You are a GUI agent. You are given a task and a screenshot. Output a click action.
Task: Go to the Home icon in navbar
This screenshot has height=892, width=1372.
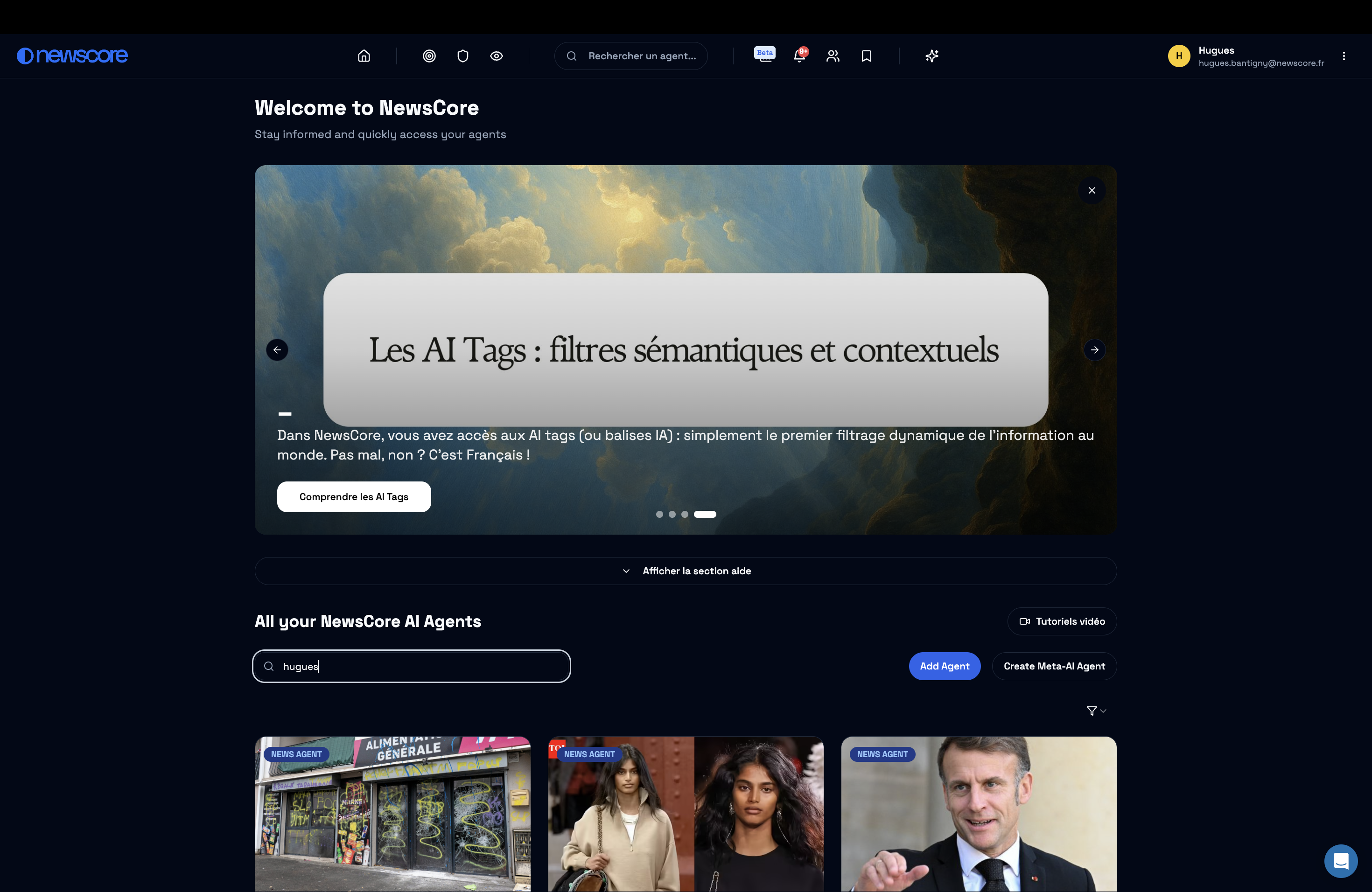click(364, 56)
